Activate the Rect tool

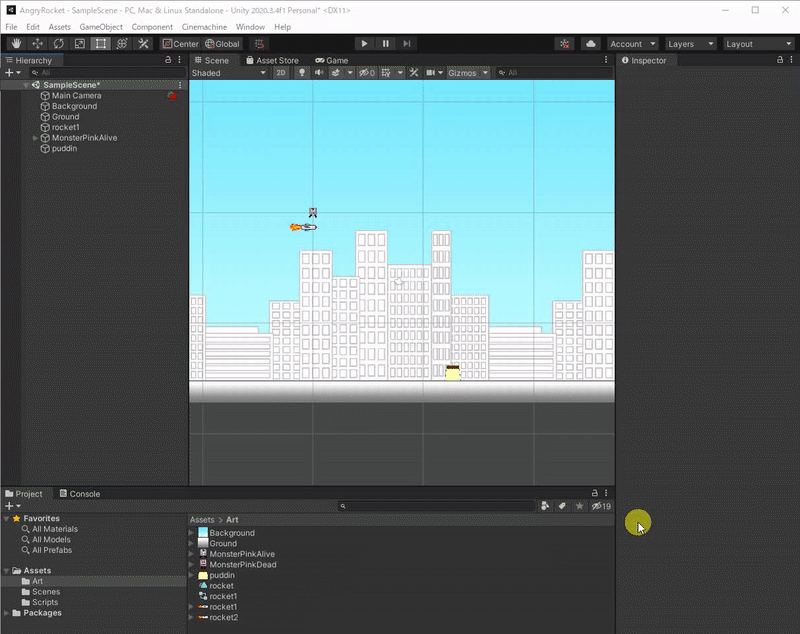(100, 44)
